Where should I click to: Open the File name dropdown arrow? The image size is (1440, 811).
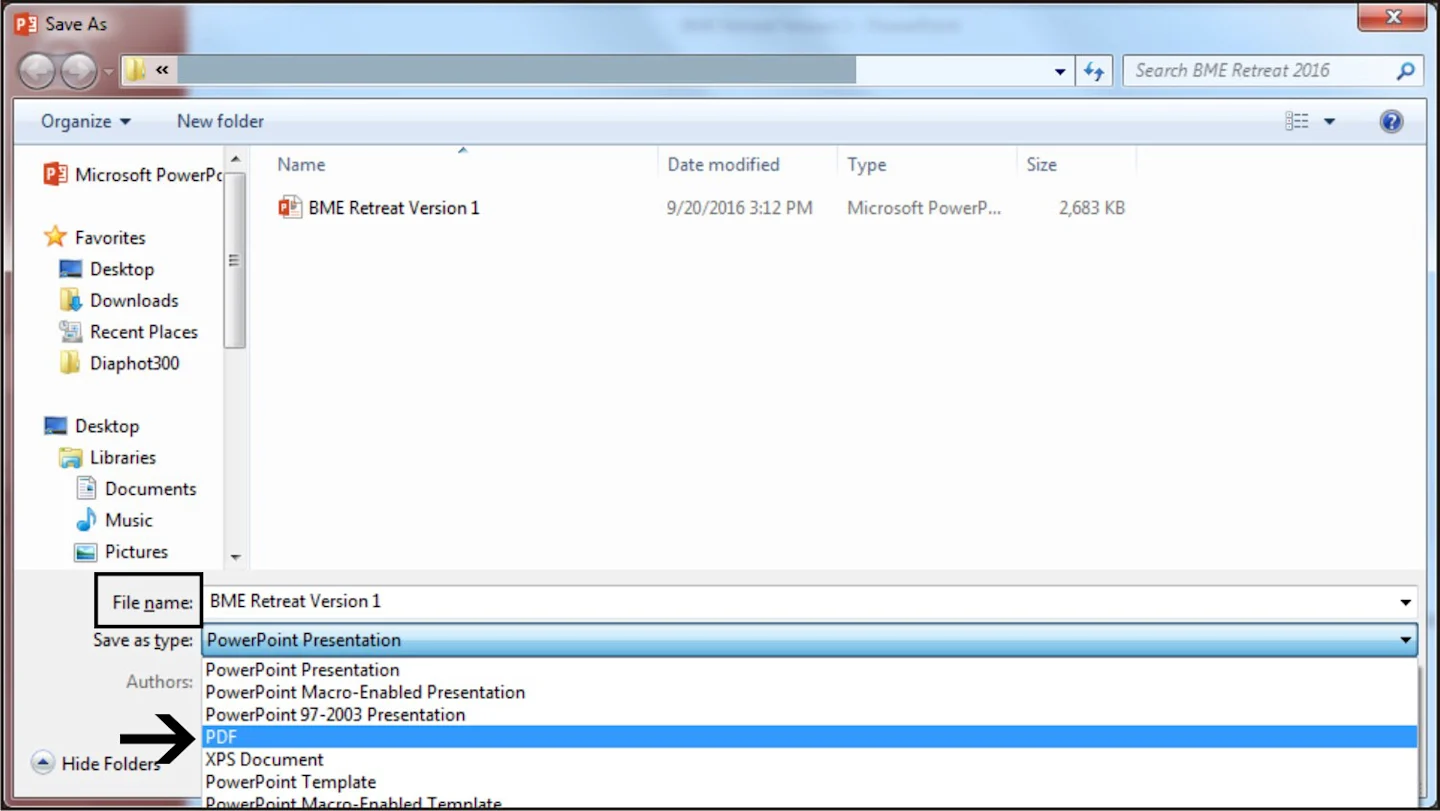(x=1406, y=602)
